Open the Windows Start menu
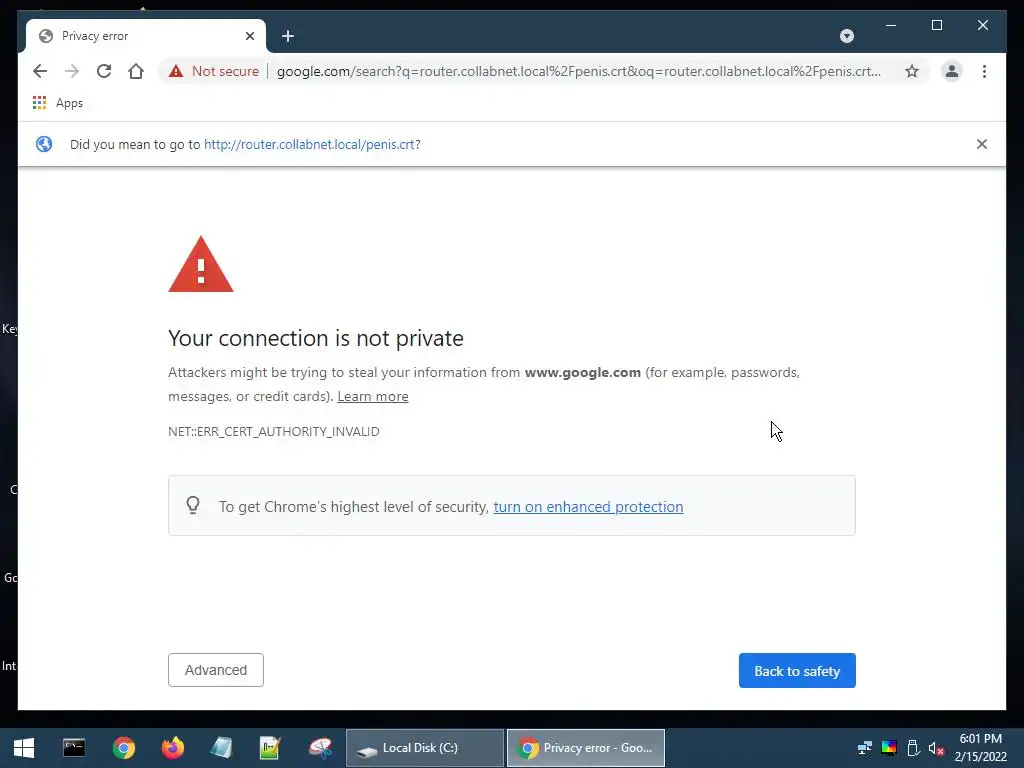The height and width of the screenshot is (768, 1024). click(24, 748)
